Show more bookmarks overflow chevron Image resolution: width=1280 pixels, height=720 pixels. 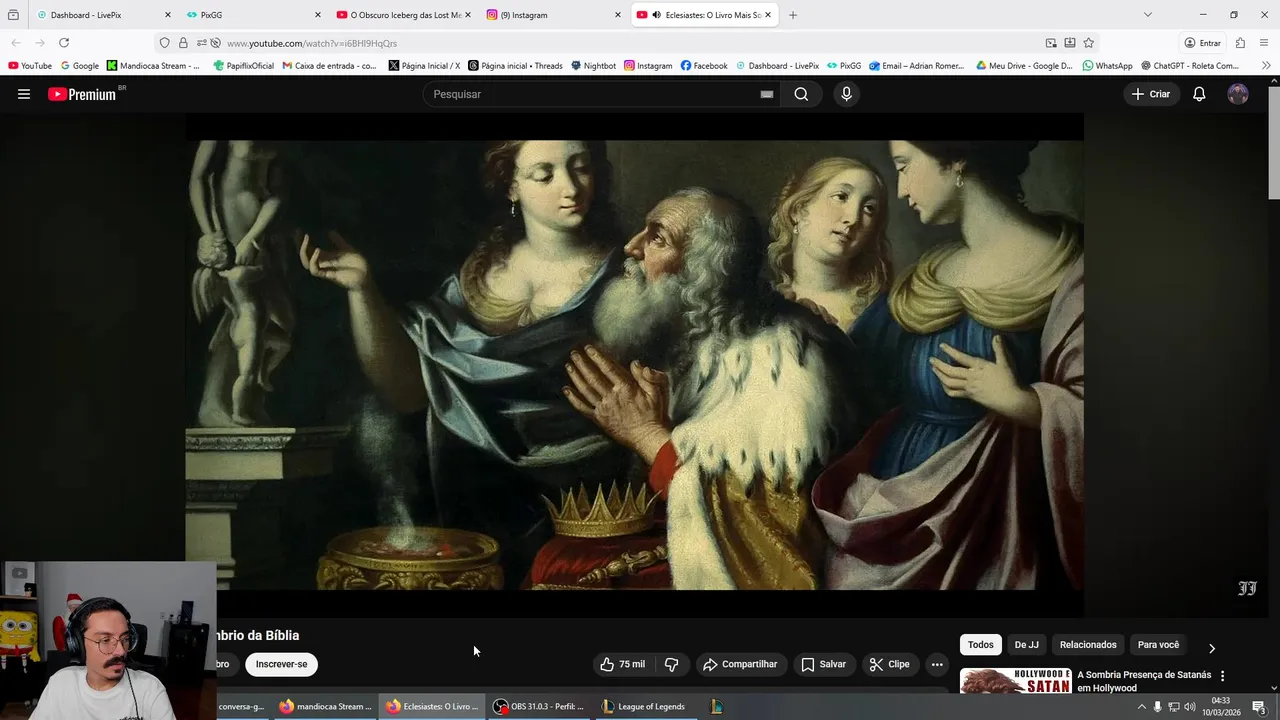tap(1267, 66)
